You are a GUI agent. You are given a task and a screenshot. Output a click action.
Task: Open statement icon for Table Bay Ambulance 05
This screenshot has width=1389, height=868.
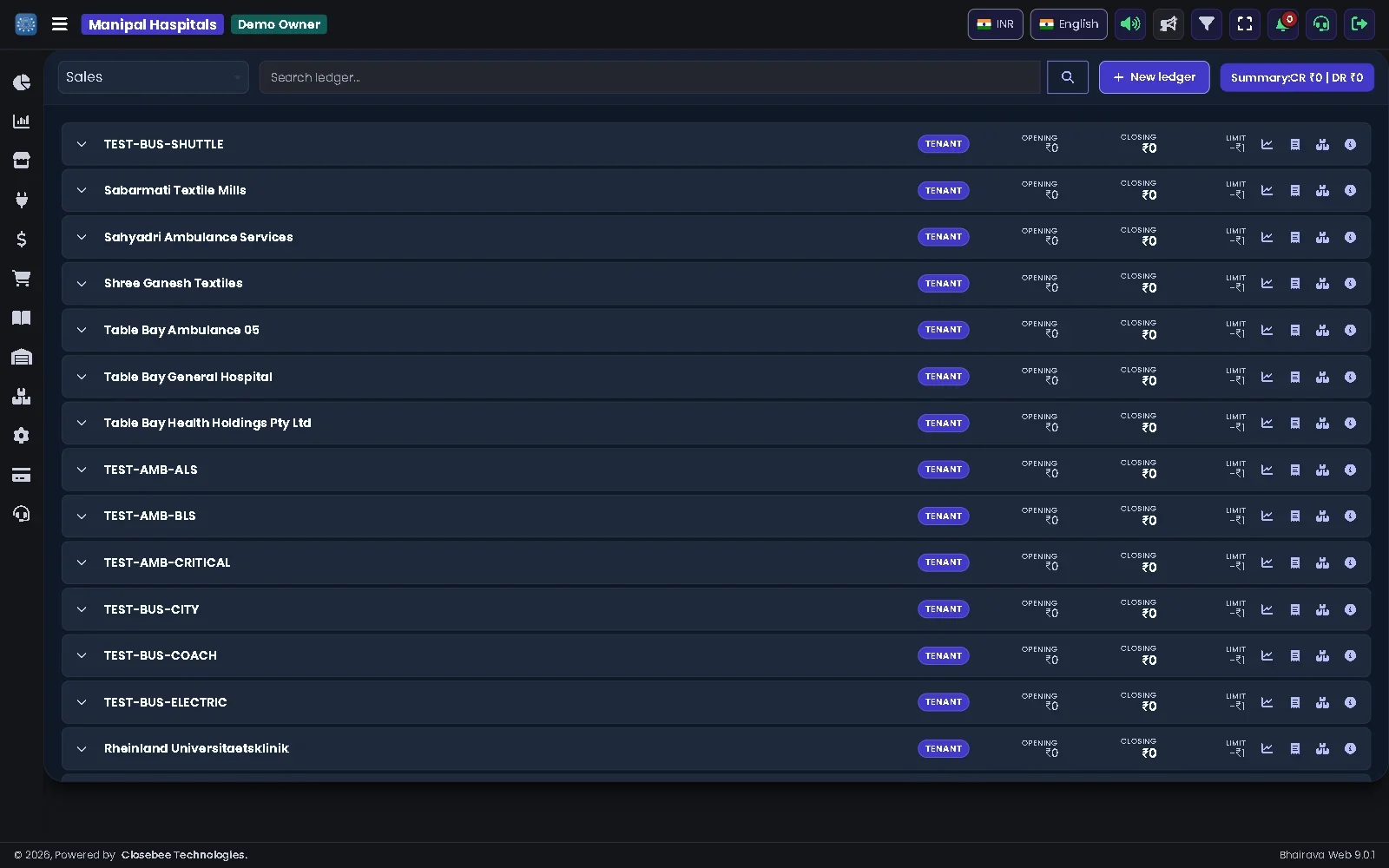pos(1294,330)
